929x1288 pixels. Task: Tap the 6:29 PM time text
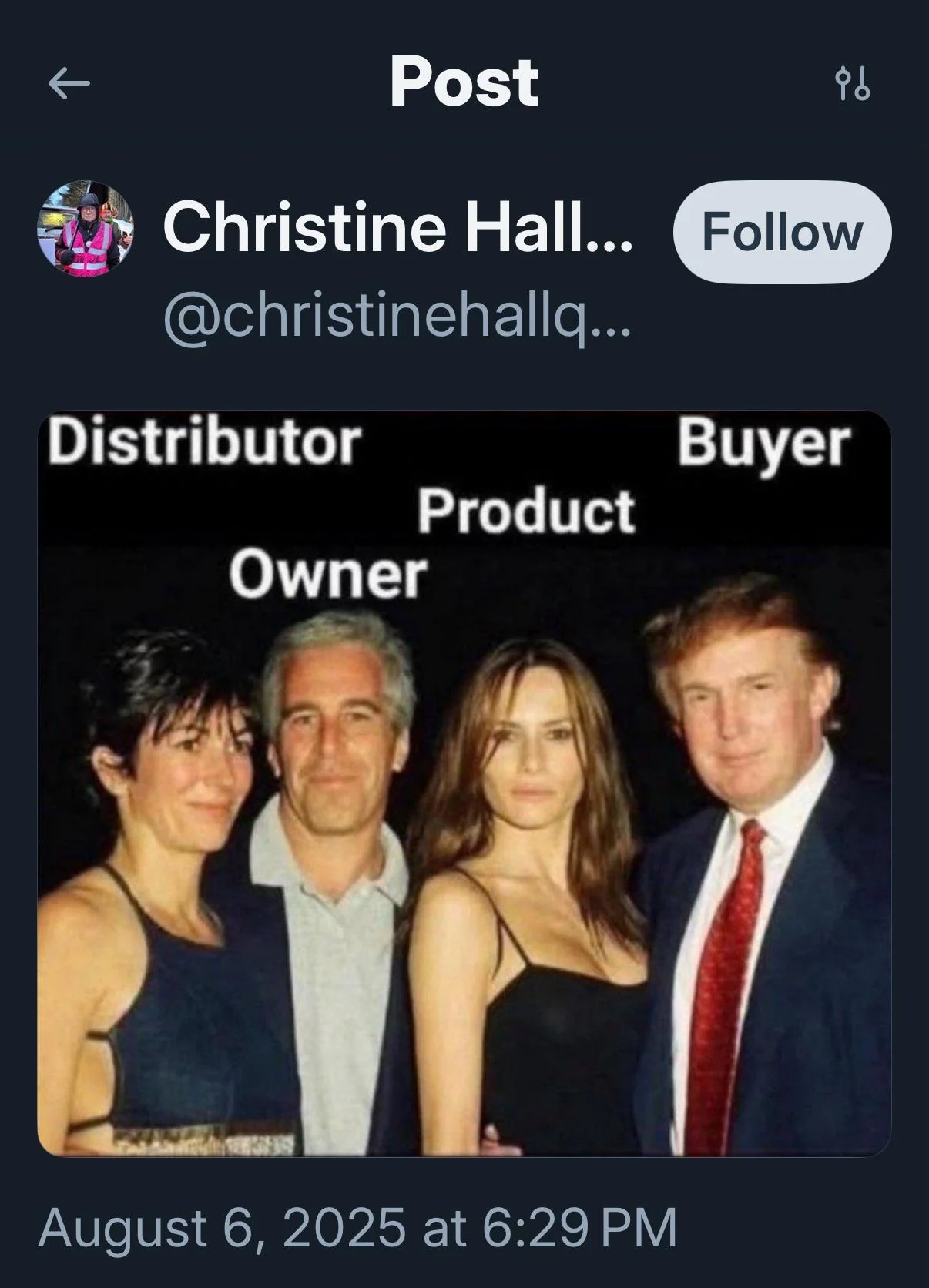(x=579, y=1226)
